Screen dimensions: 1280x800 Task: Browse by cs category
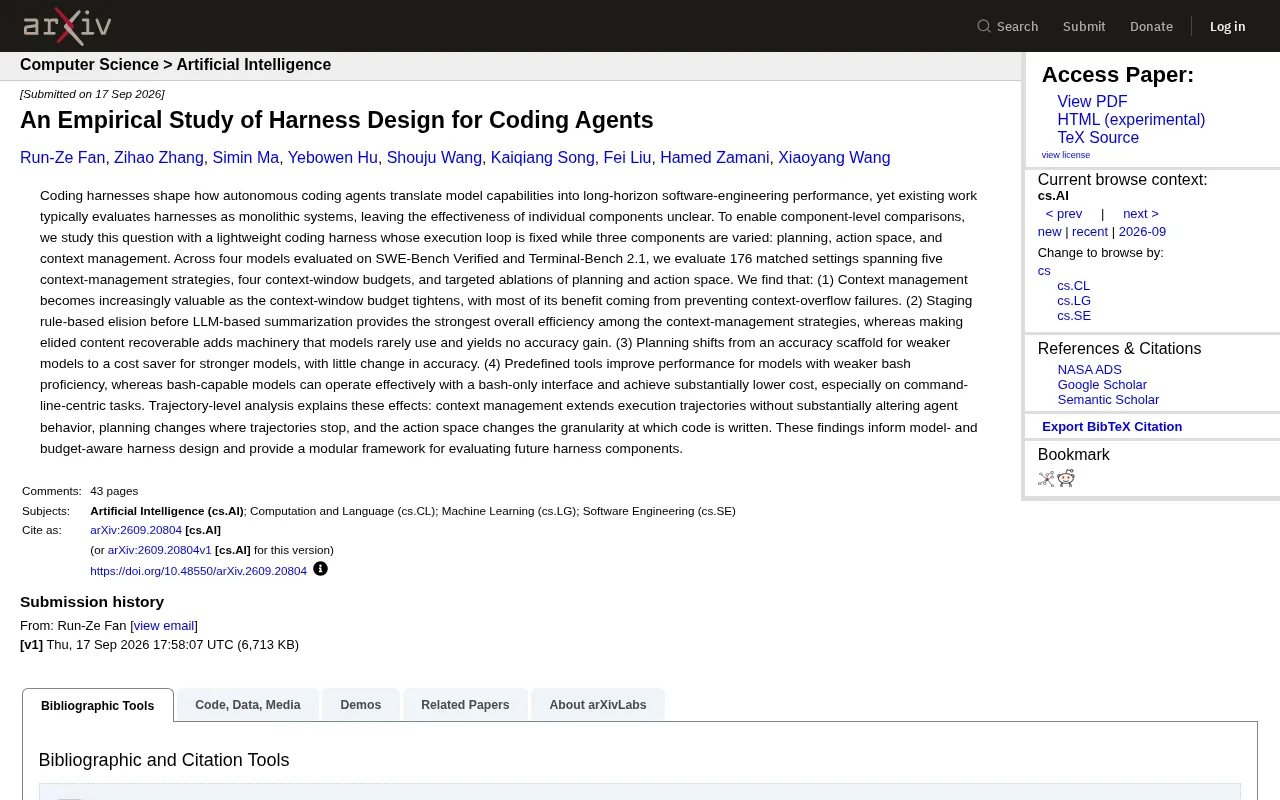click(1044, 271)
